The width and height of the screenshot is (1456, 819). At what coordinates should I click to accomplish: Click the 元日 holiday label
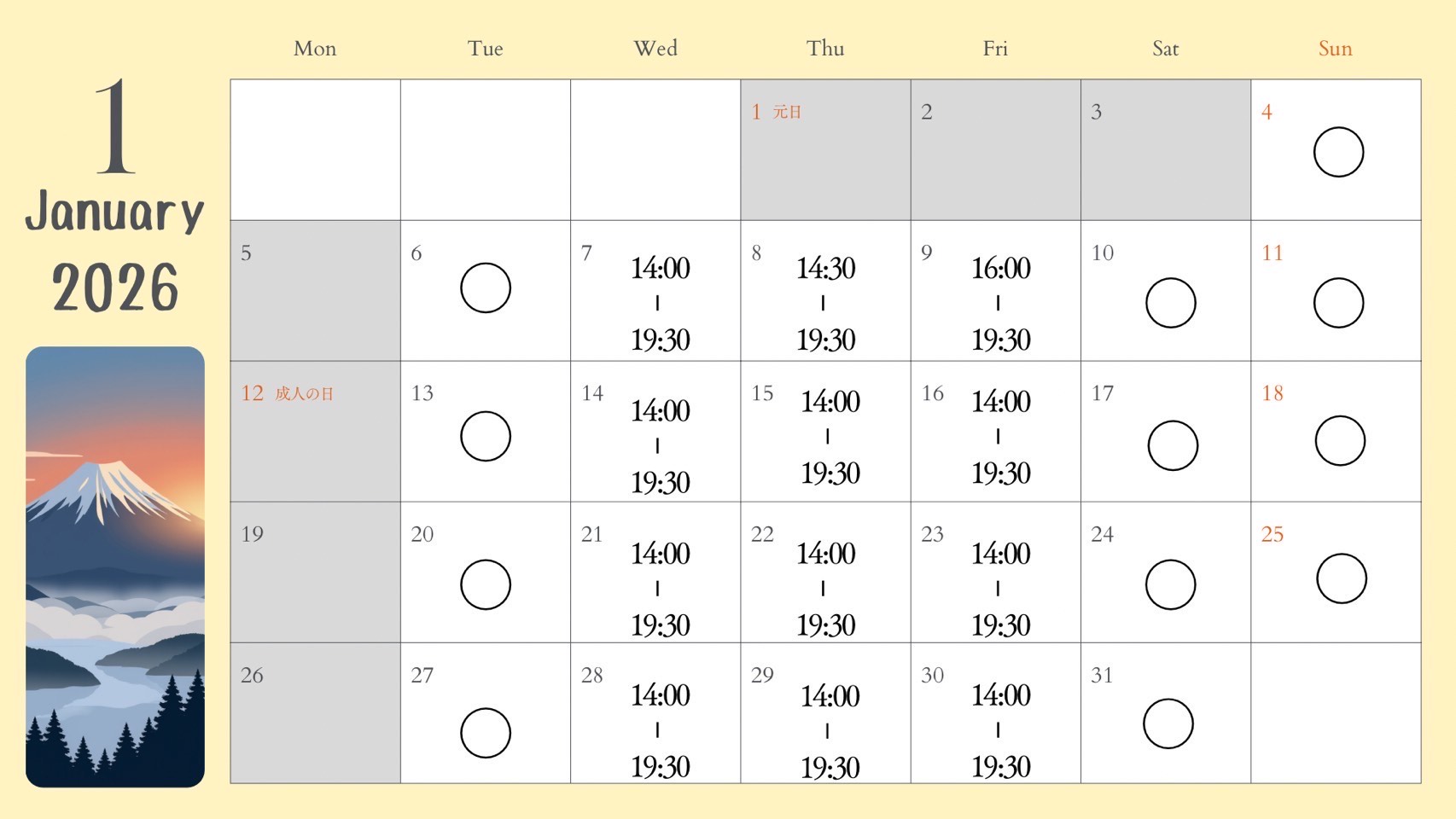click(x=787, y=112)
